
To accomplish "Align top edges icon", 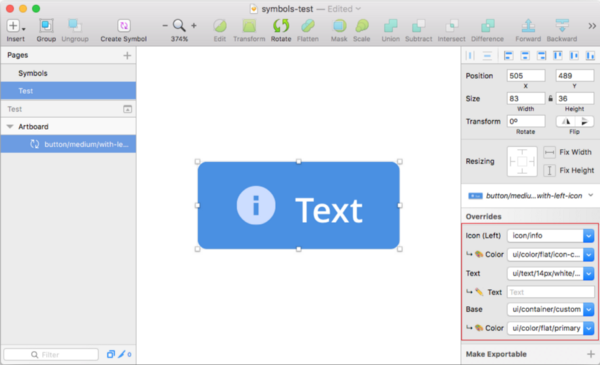I will point(558,56).
